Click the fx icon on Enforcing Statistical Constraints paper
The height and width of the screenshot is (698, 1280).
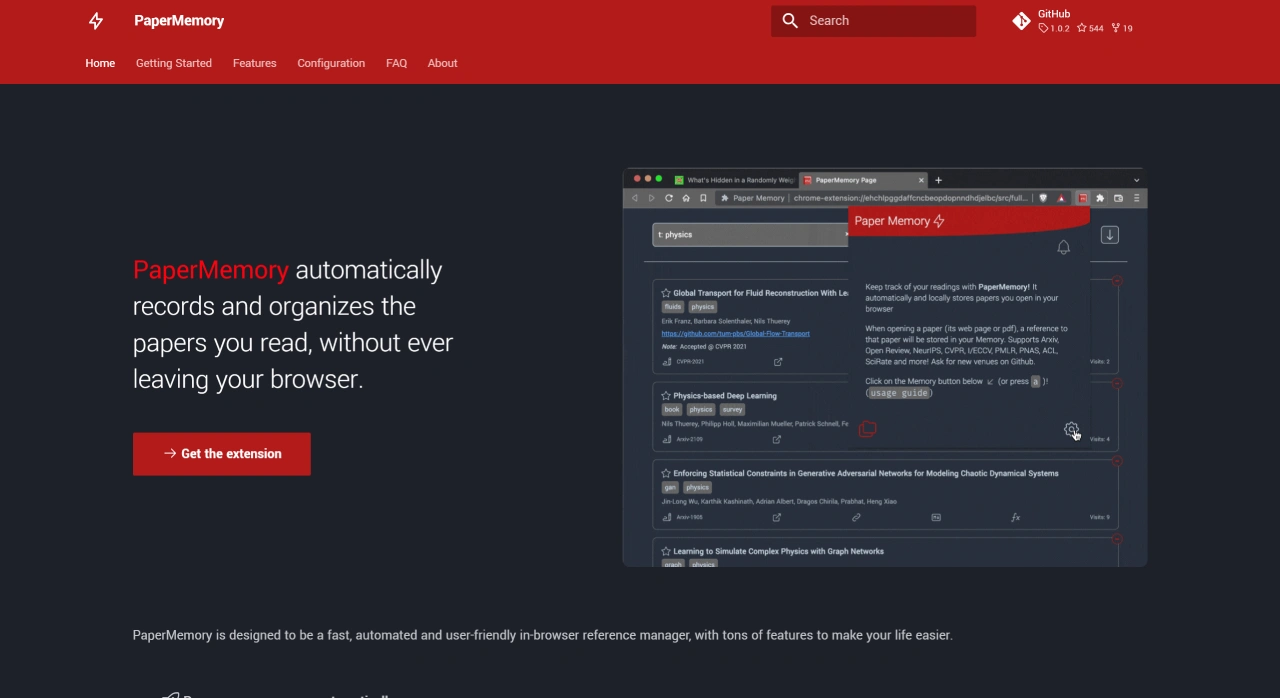click(x=1015, y=517)
